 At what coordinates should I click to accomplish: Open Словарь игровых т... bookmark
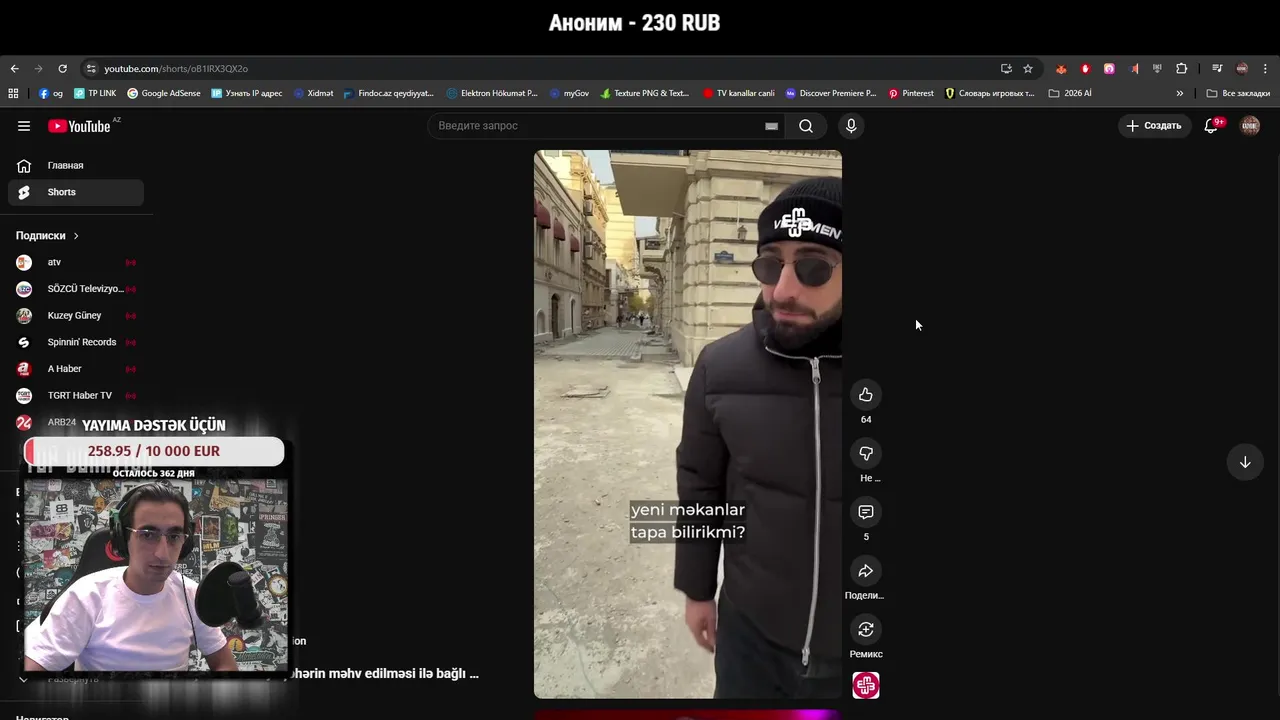[x=990, y=93]
